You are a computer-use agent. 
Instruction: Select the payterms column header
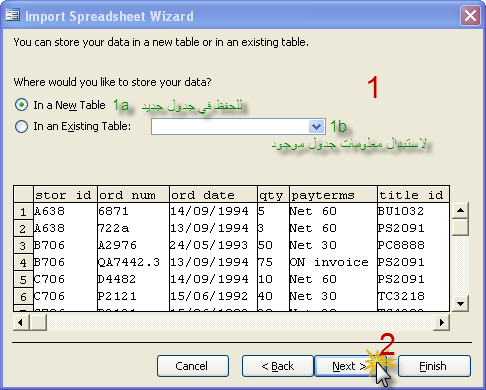(x=333, y=194)
